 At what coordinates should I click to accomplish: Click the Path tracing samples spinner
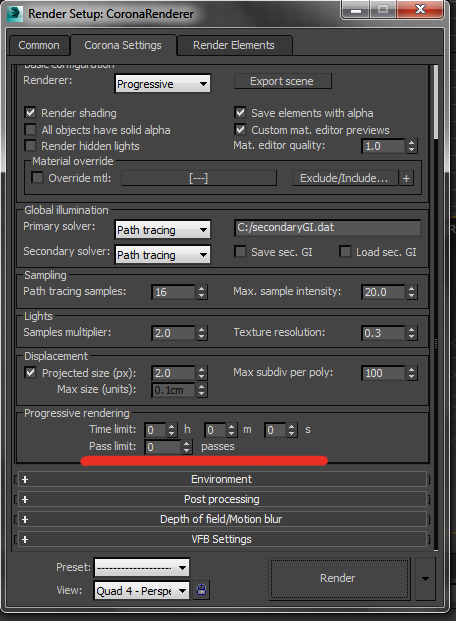(x=202, y=292)
